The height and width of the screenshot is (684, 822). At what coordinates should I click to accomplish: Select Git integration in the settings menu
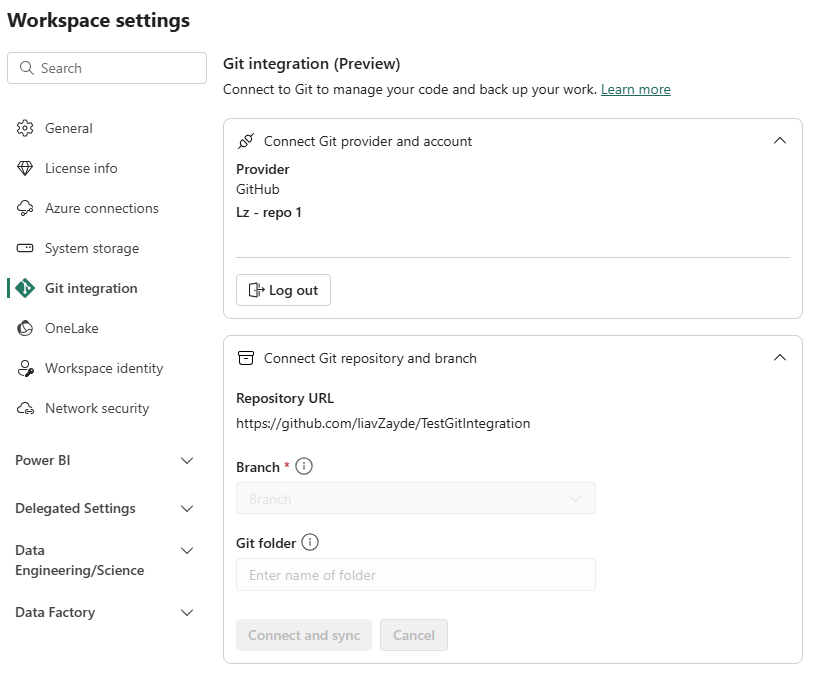pyautogui.click(x=91, y=288)
